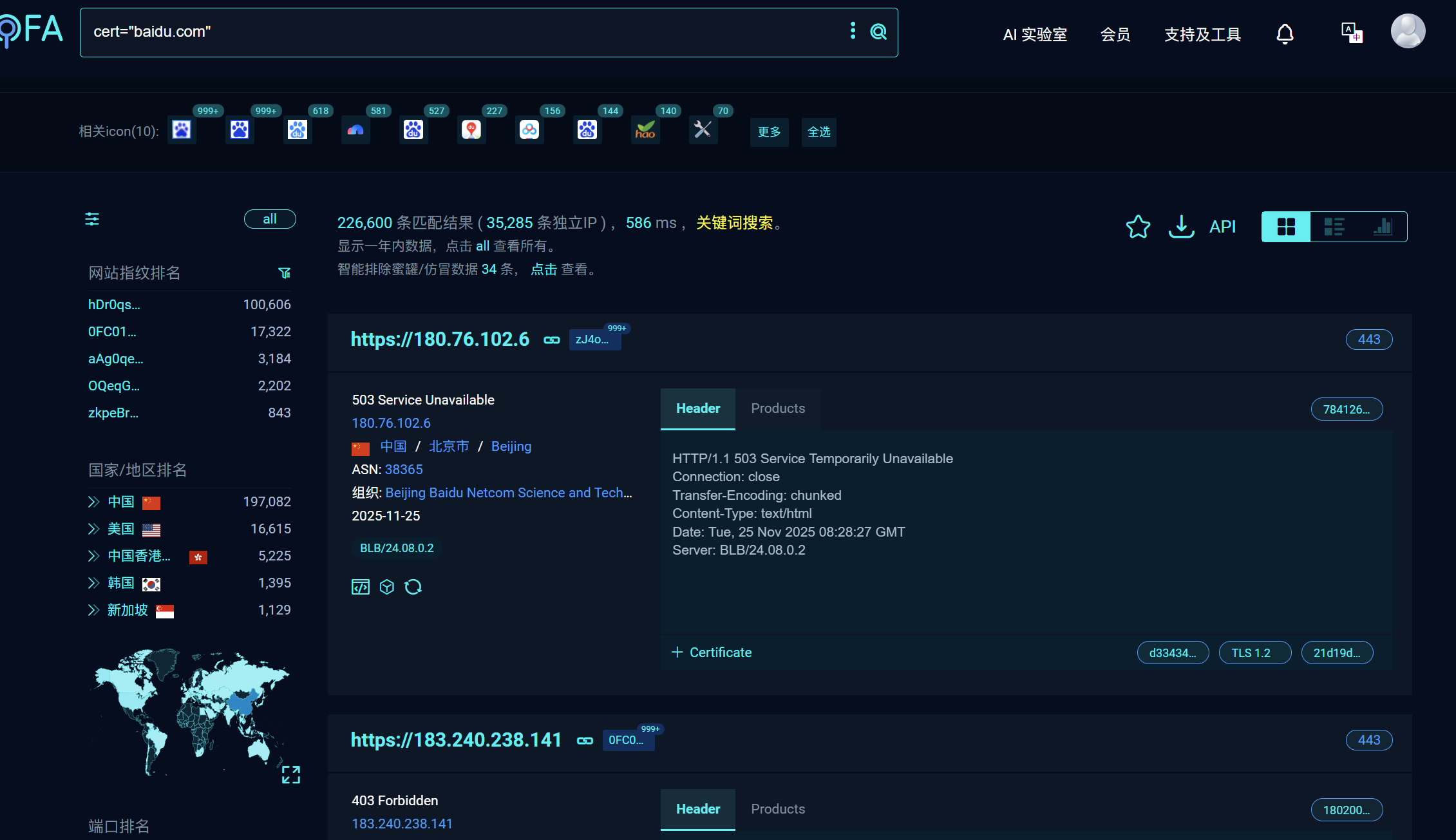Expand the 中国 country entry
The height and width of the screenshot is (840, 1456).
(x=94, y=502)
